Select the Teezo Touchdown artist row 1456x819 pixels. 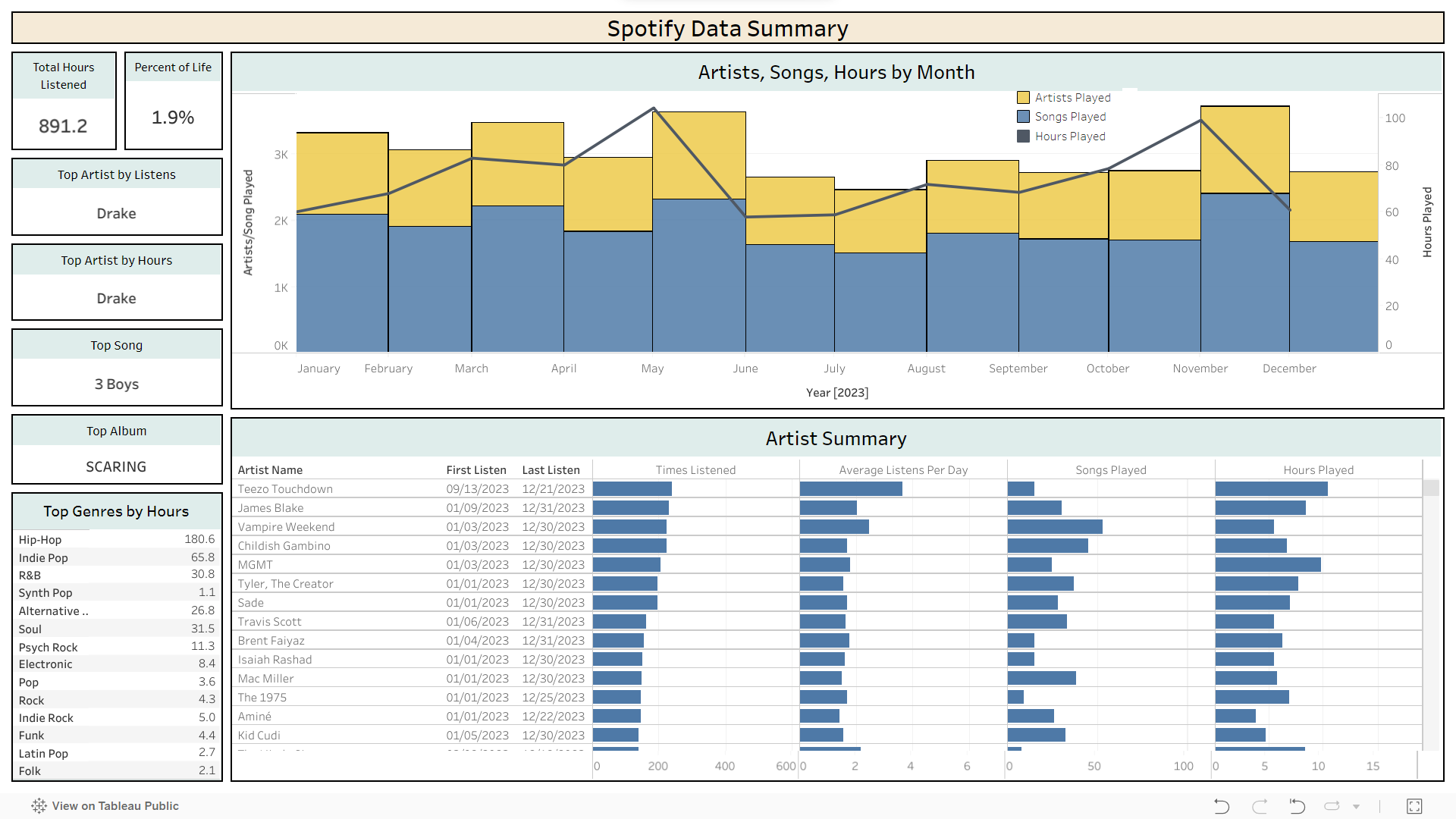285,489
